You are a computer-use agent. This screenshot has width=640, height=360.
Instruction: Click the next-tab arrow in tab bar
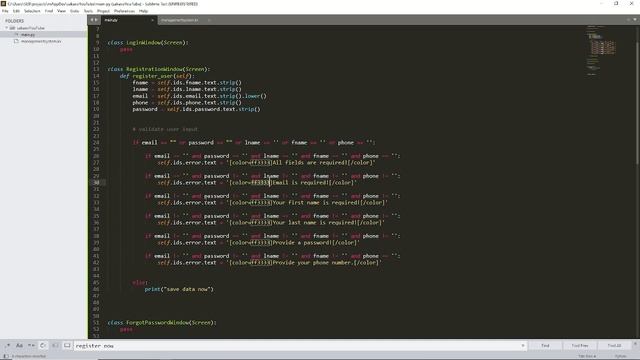96,20
